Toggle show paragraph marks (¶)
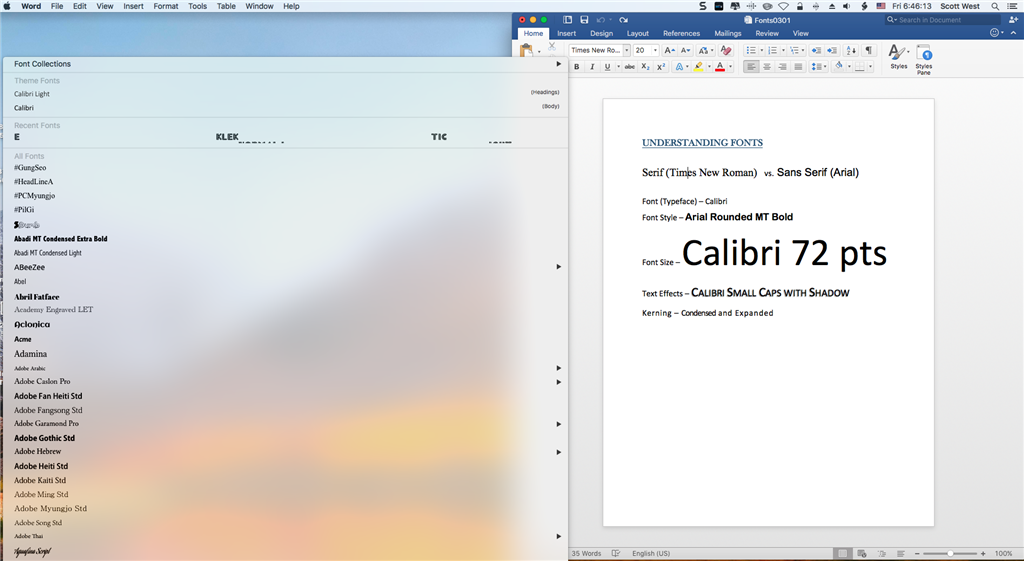Image resolution: width=1024 pixels, height=561 pixels. pyautogui.click(x=869, y=50)
